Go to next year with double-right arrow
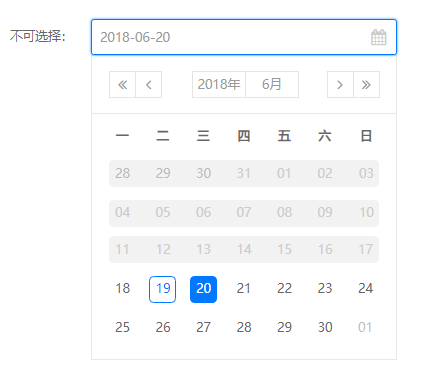The image size is (422, 376). [366, 85]
